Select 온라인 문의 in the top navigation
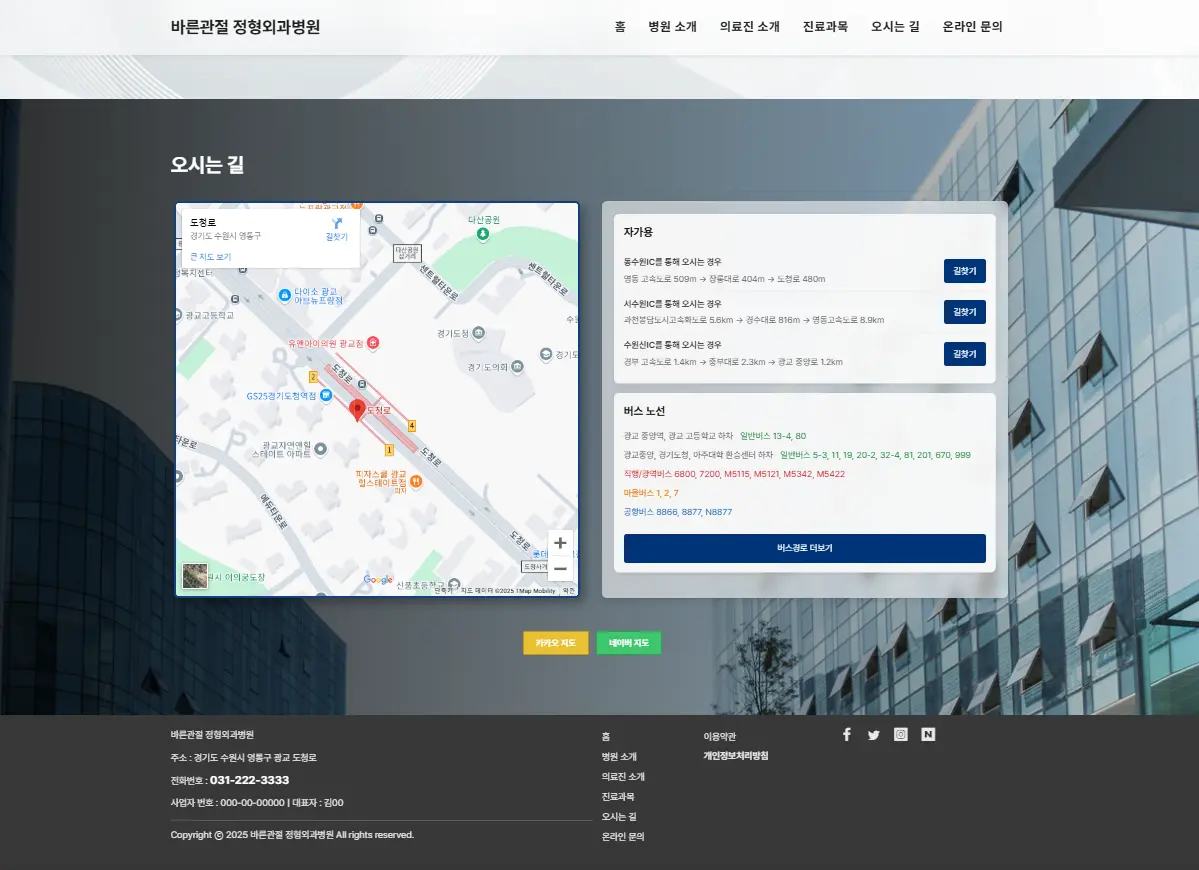The width and height of the screenshot is (1199, 870). [x=972, y=27]
